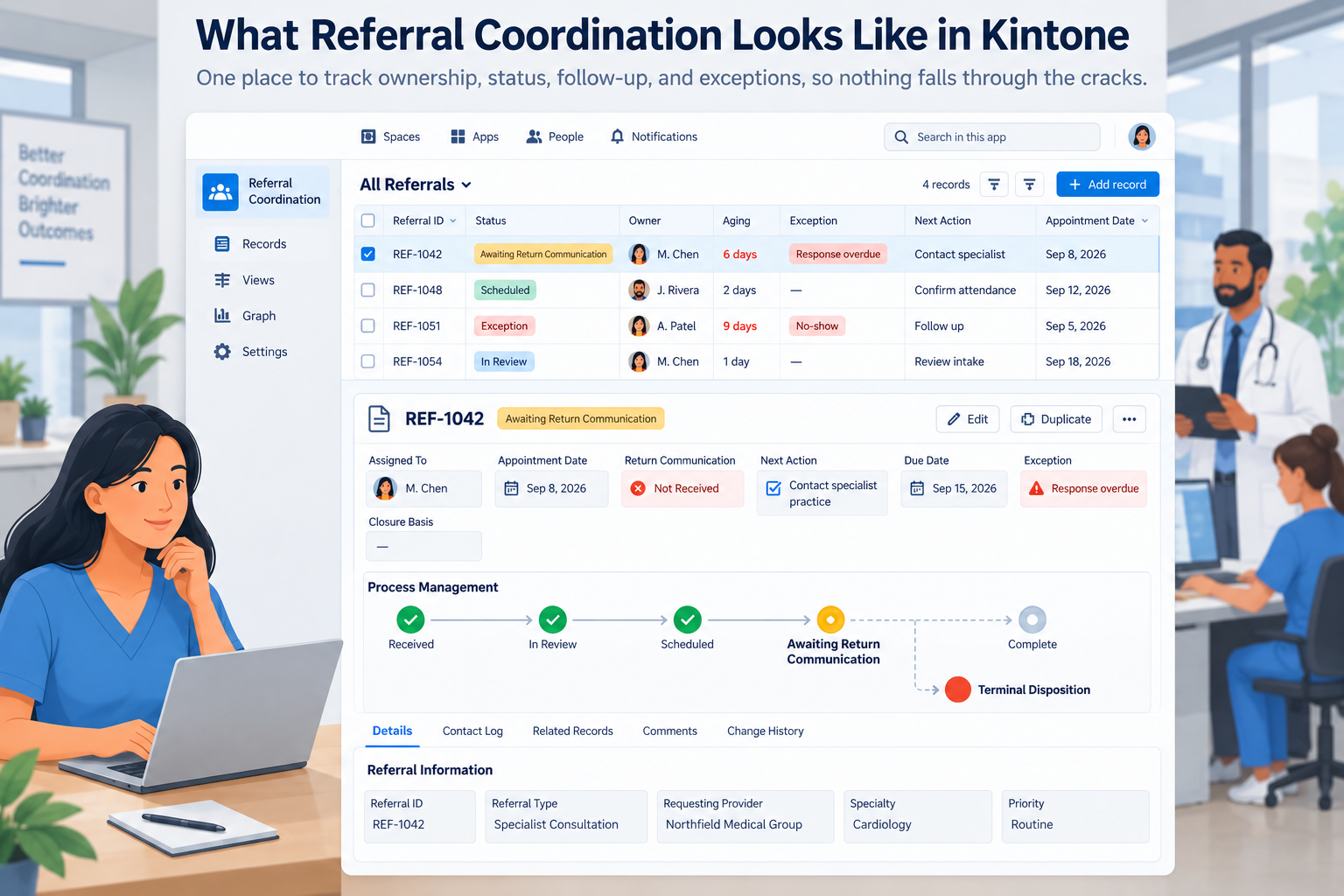The width and height of the screenshot is (1344, 896).
Task: Switch to the Change History tab
Action: pyautogui.click(x=766, y=731)
